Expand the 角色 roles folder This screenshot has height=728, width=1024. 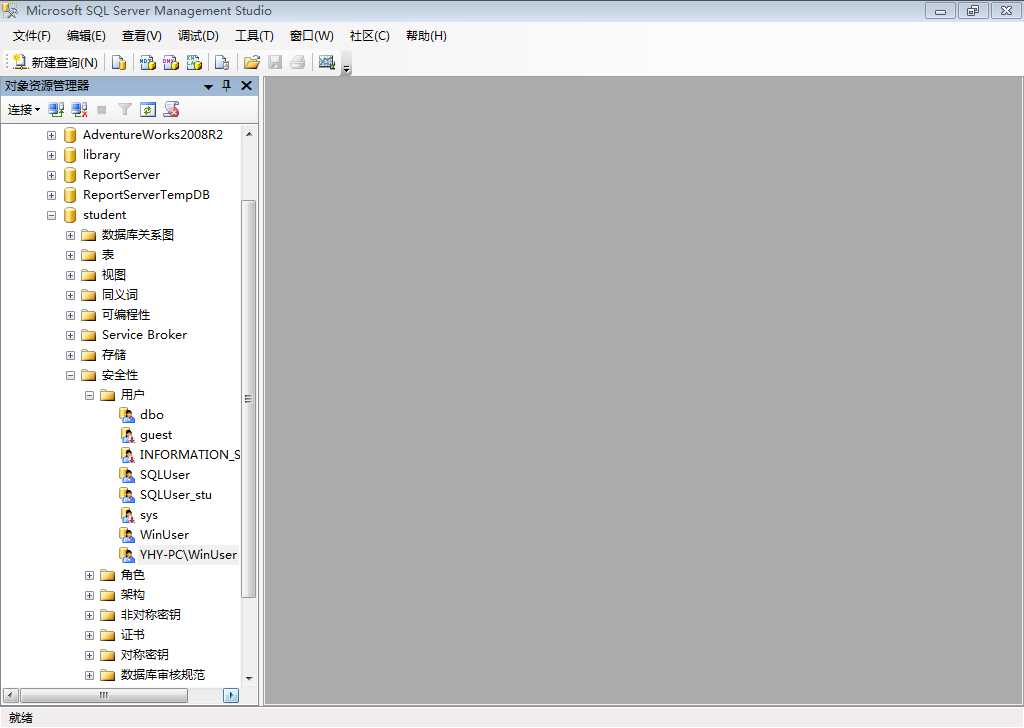(x=89, y=576)
